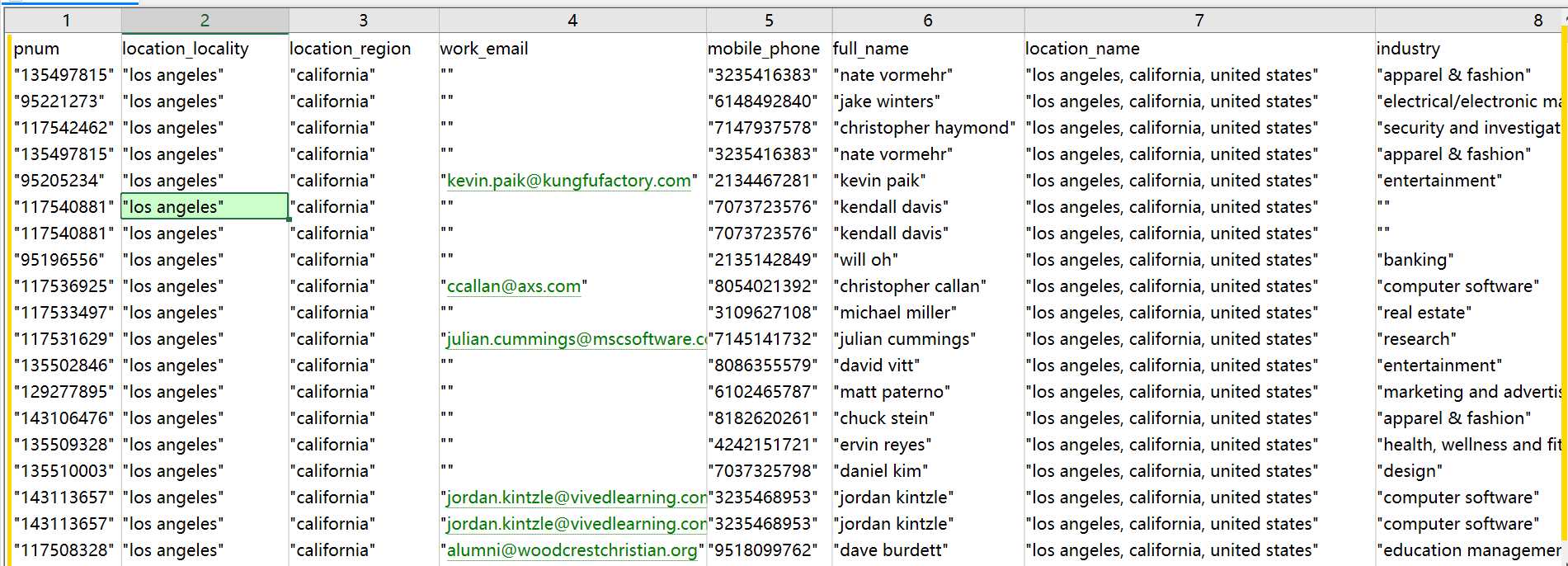Image resolution: width=1568 pixels, height=566 pixels.
Task: Click the industry header cell
Action: [x=1469, y=49]
